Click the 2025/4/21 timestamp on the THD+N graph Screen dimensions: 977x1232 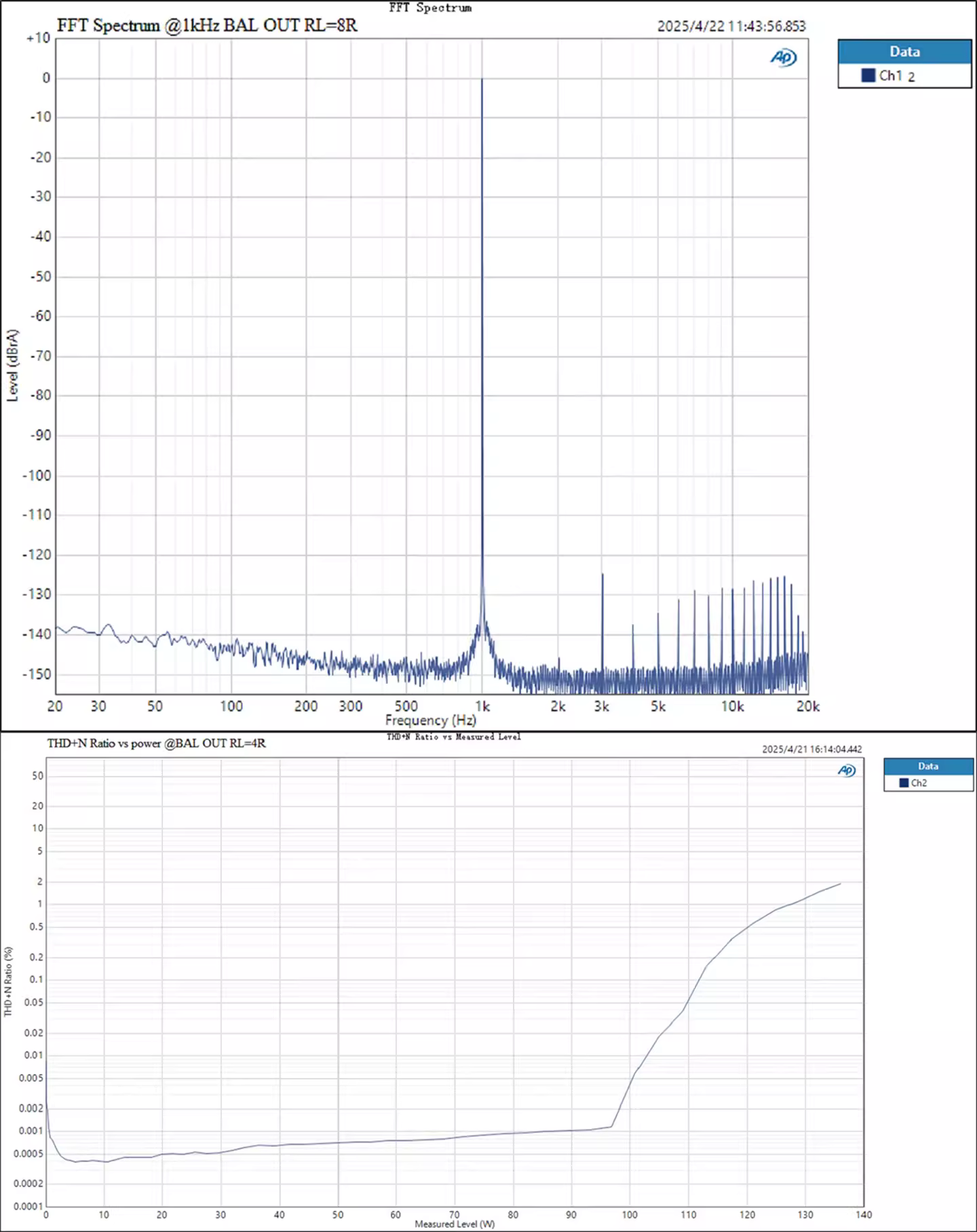(x=811, y=749)
